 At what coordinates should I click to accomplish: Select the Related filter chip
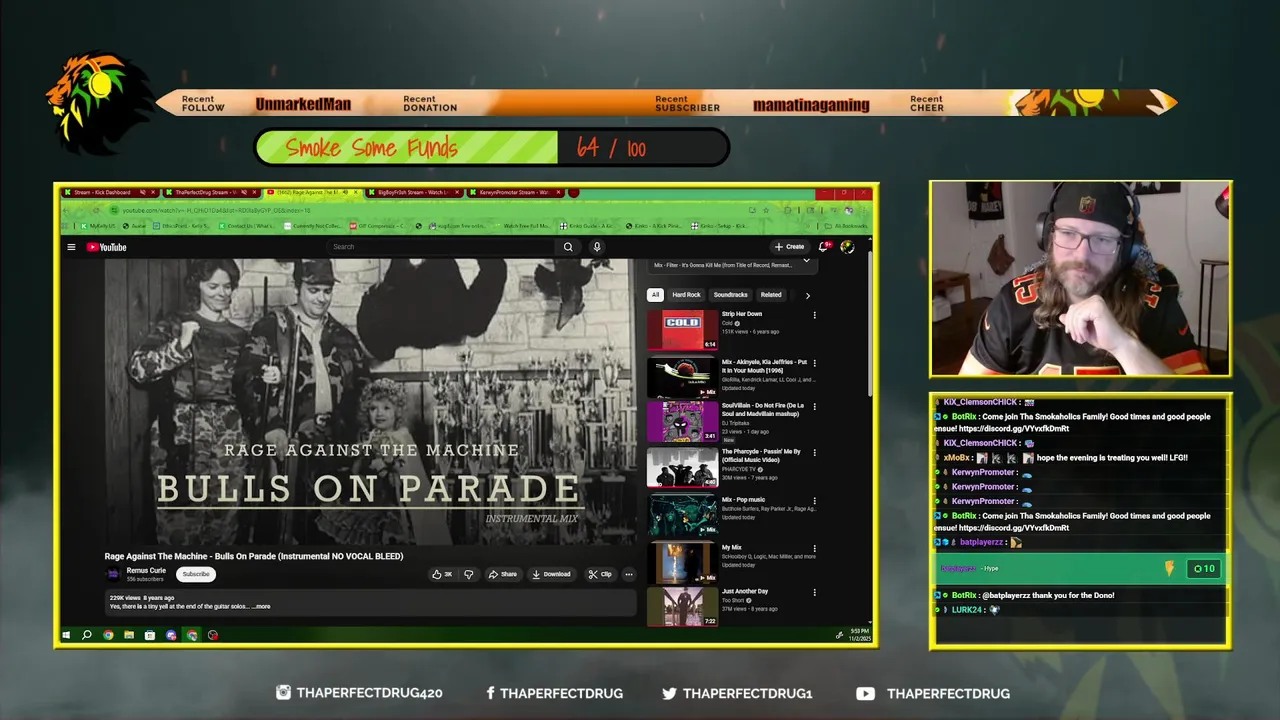[x=771, y=295]
